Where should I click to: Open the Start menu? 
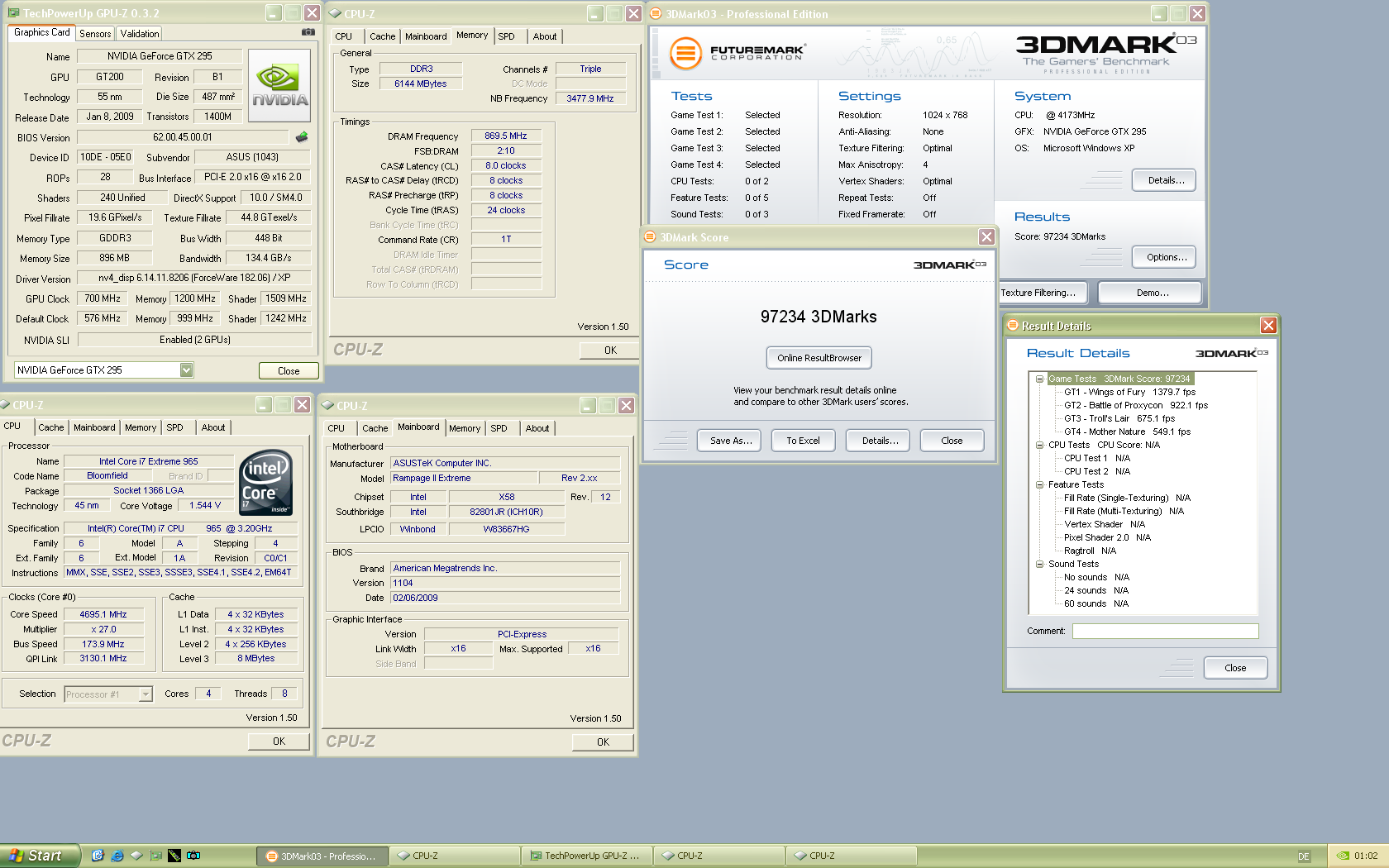[40, 856]
